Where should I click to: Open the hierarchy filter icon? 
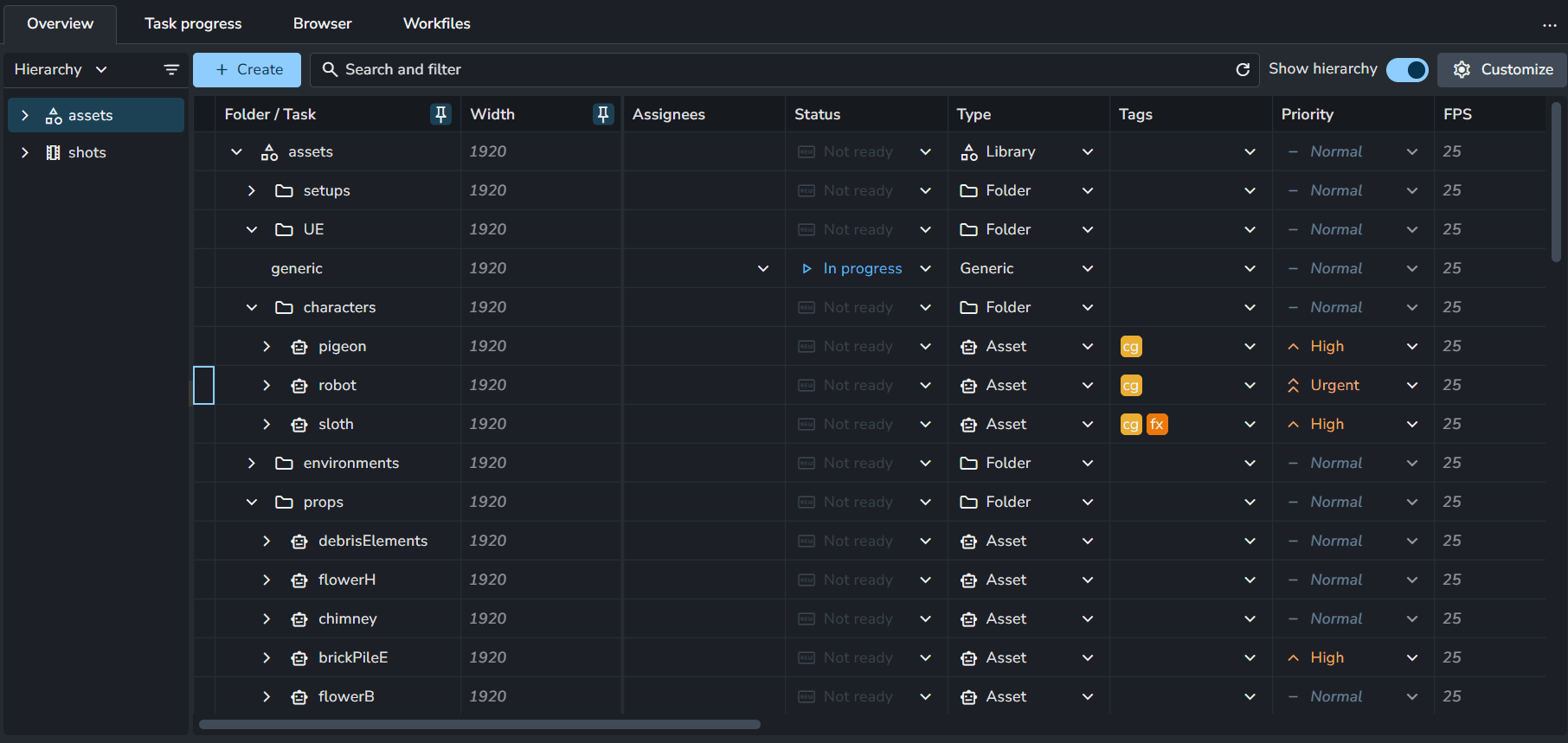171,69
